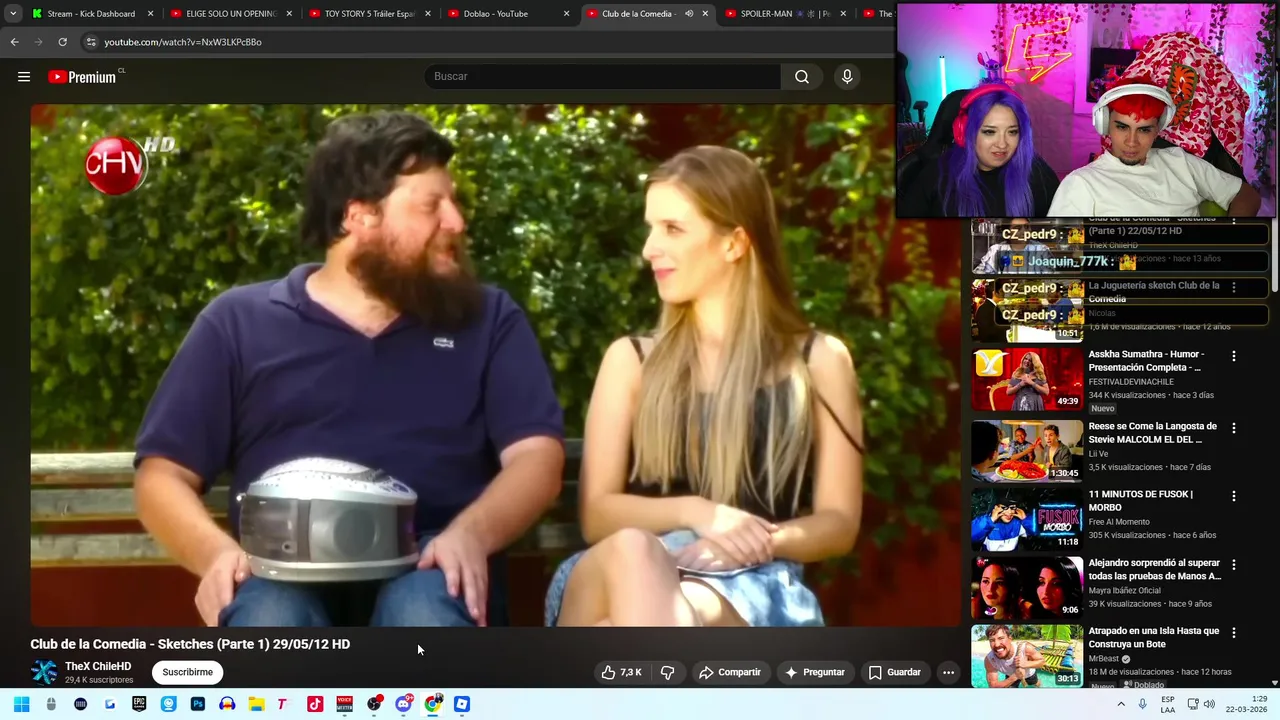Click video title 'Club de la Comedia - Sketches'
The width and height of the screenshot is (1280, 720).
190,645
